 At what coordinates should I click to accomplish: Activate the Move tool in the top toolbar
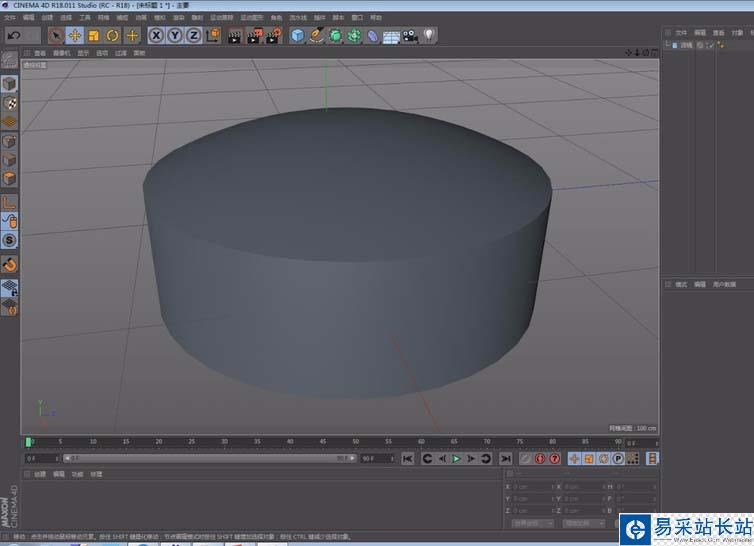pyautogui.click(x=75, y=36)
